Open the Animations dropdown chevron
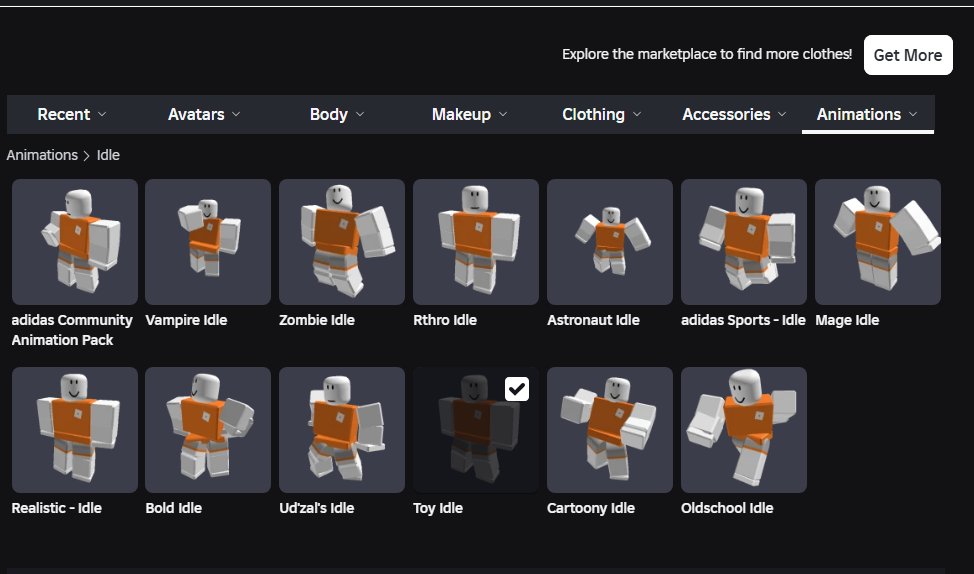This screenshot has width=974, height=574. (913, 114)
